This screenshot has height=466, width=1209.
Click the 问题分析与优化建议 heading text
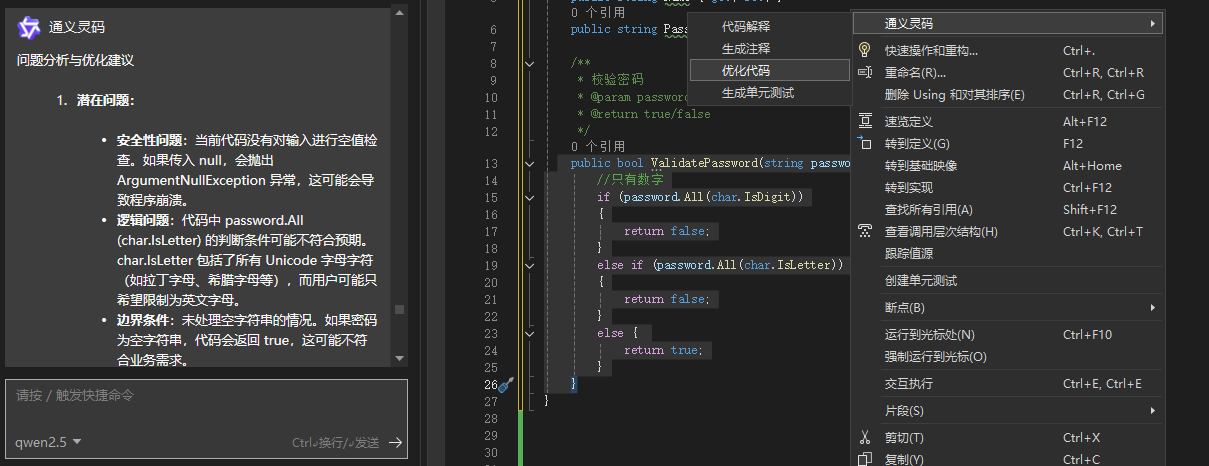(x=76, y=60)
